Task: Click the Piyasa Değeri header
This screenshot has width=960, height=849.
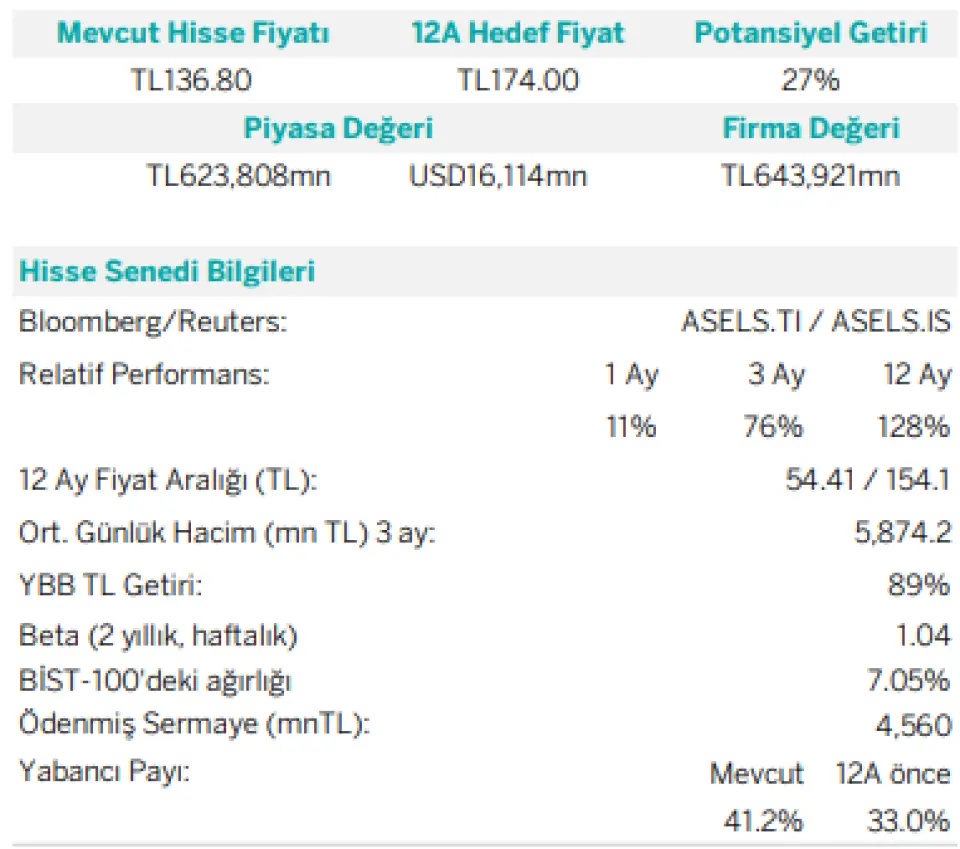Action: [338, 129]
